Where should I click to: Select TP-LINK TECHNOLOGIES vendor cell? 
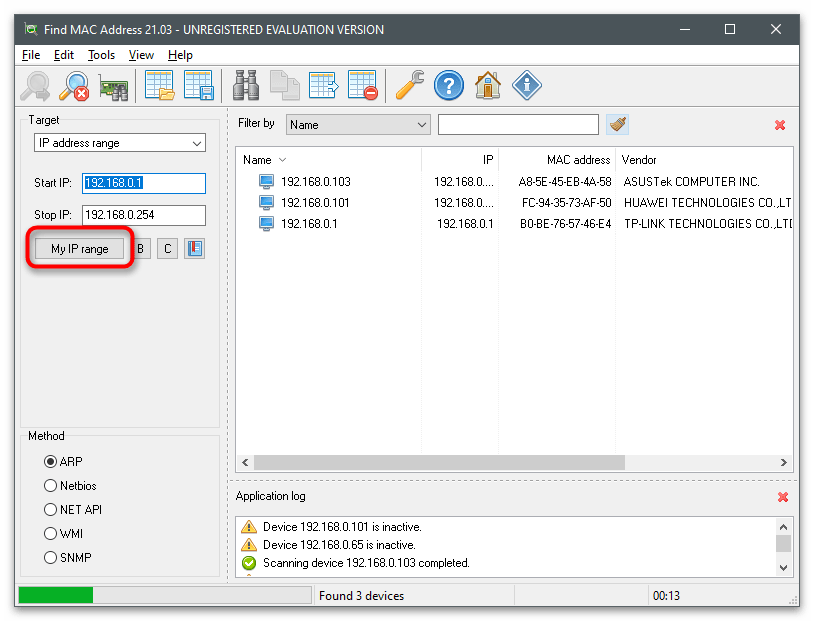coord(708,224)
